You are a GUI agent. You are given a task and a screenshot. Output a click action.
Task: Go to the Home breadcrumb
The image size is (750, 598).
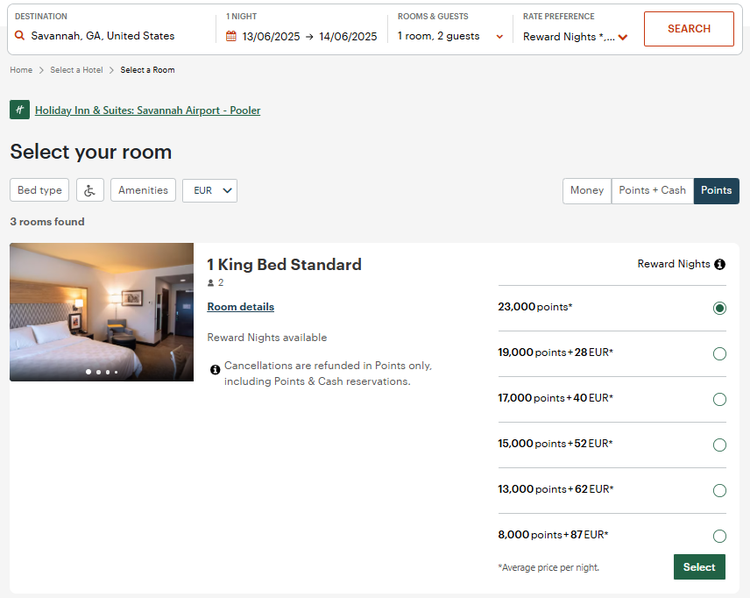21,70
